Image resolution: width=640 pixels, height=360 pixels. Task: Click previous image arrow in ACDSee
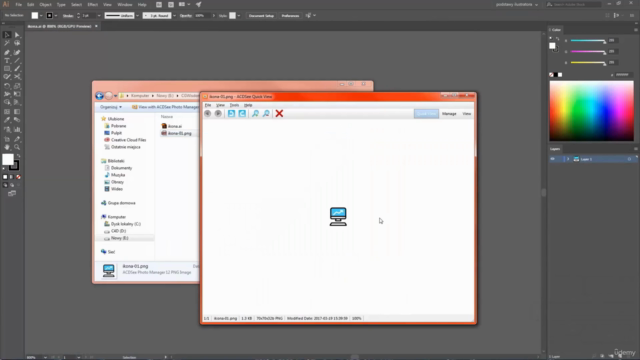click(207, 113)
